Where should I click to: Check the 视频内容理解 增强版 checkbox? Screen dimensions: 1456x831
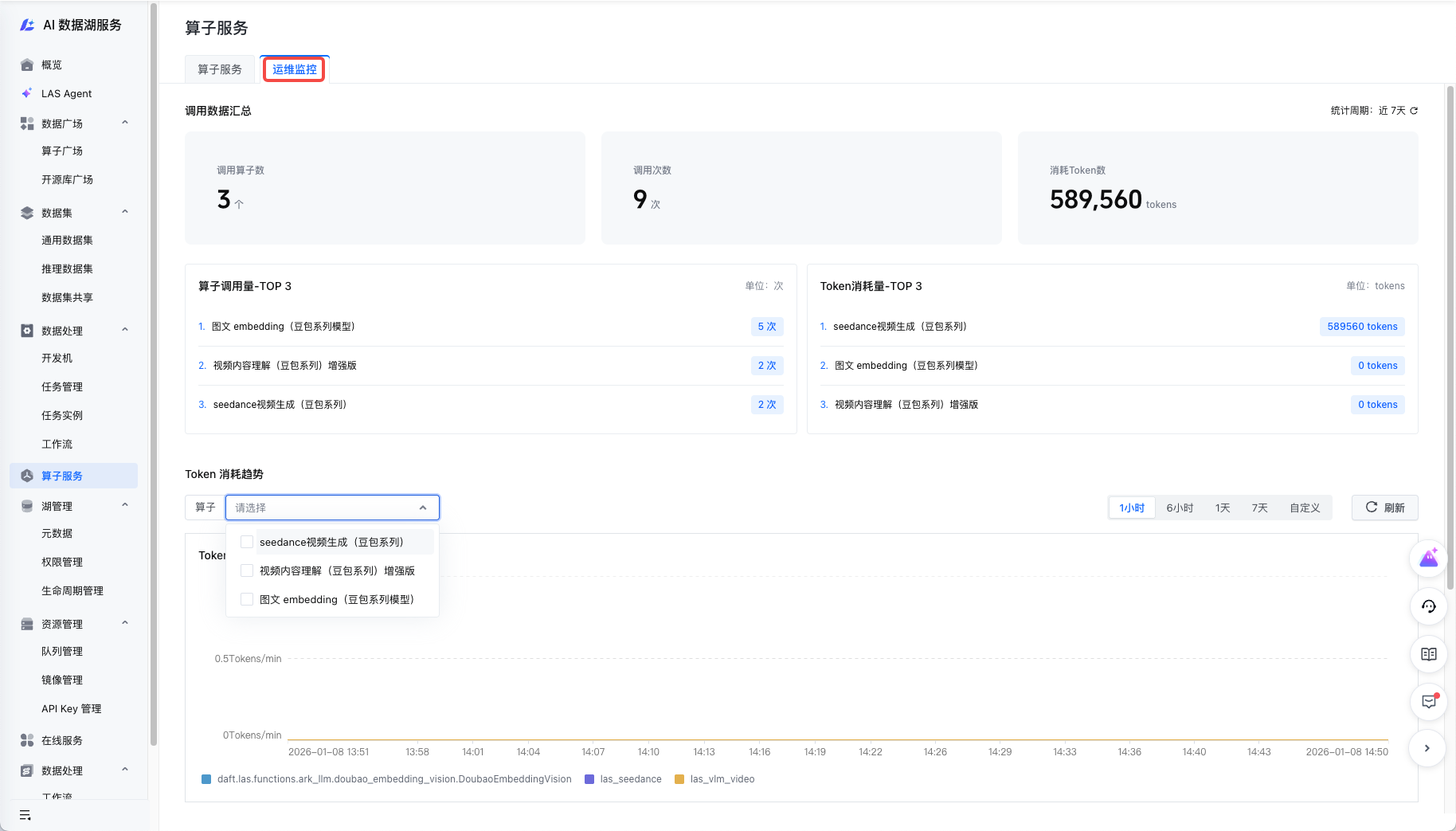pos(247,570)
